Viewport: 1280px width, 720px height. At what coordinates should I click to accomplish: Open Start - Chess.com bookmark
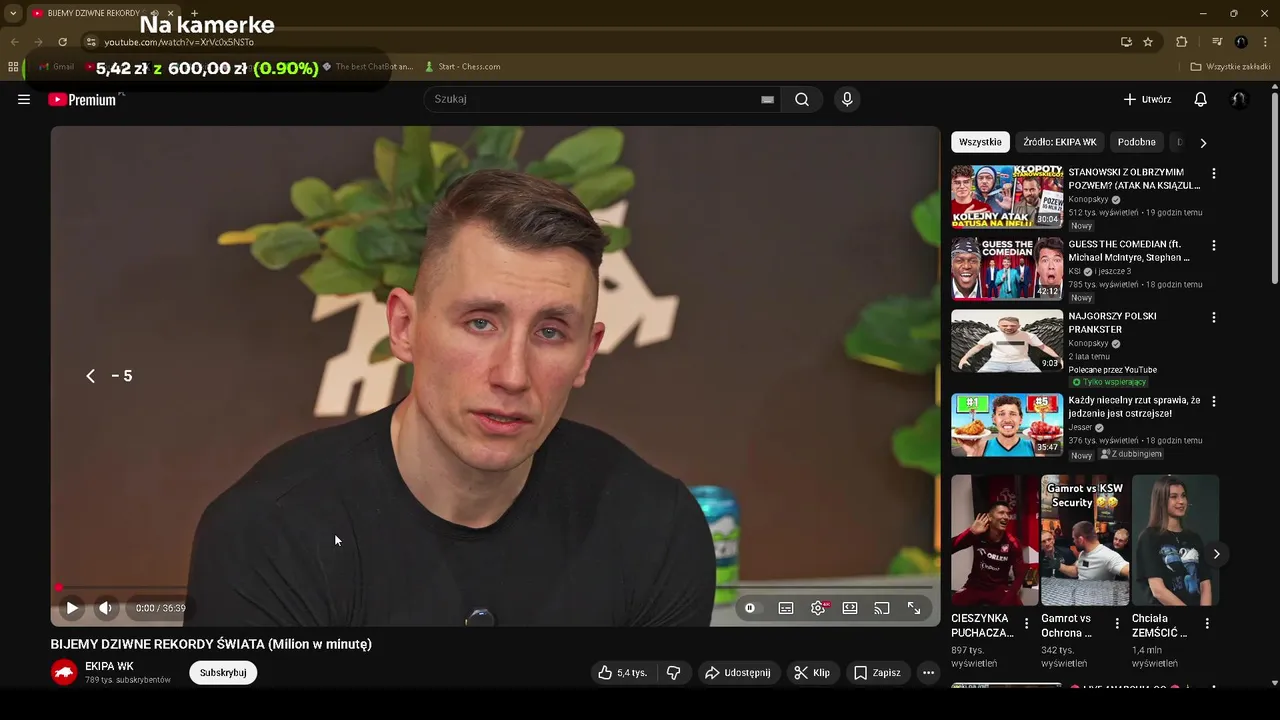[462, 67]
